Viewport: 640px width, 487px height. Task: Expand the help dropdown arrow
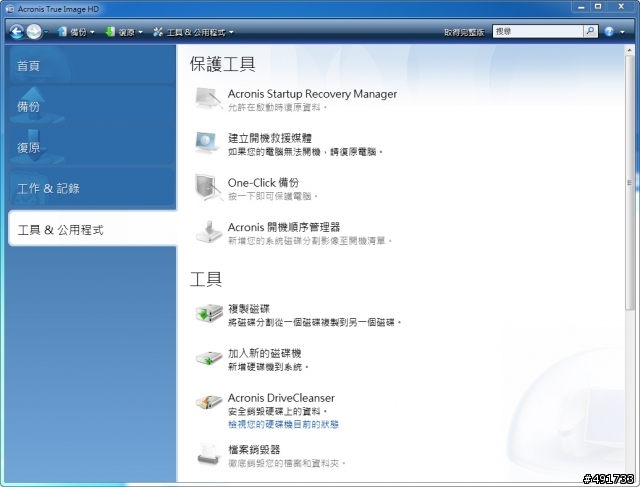622,32
